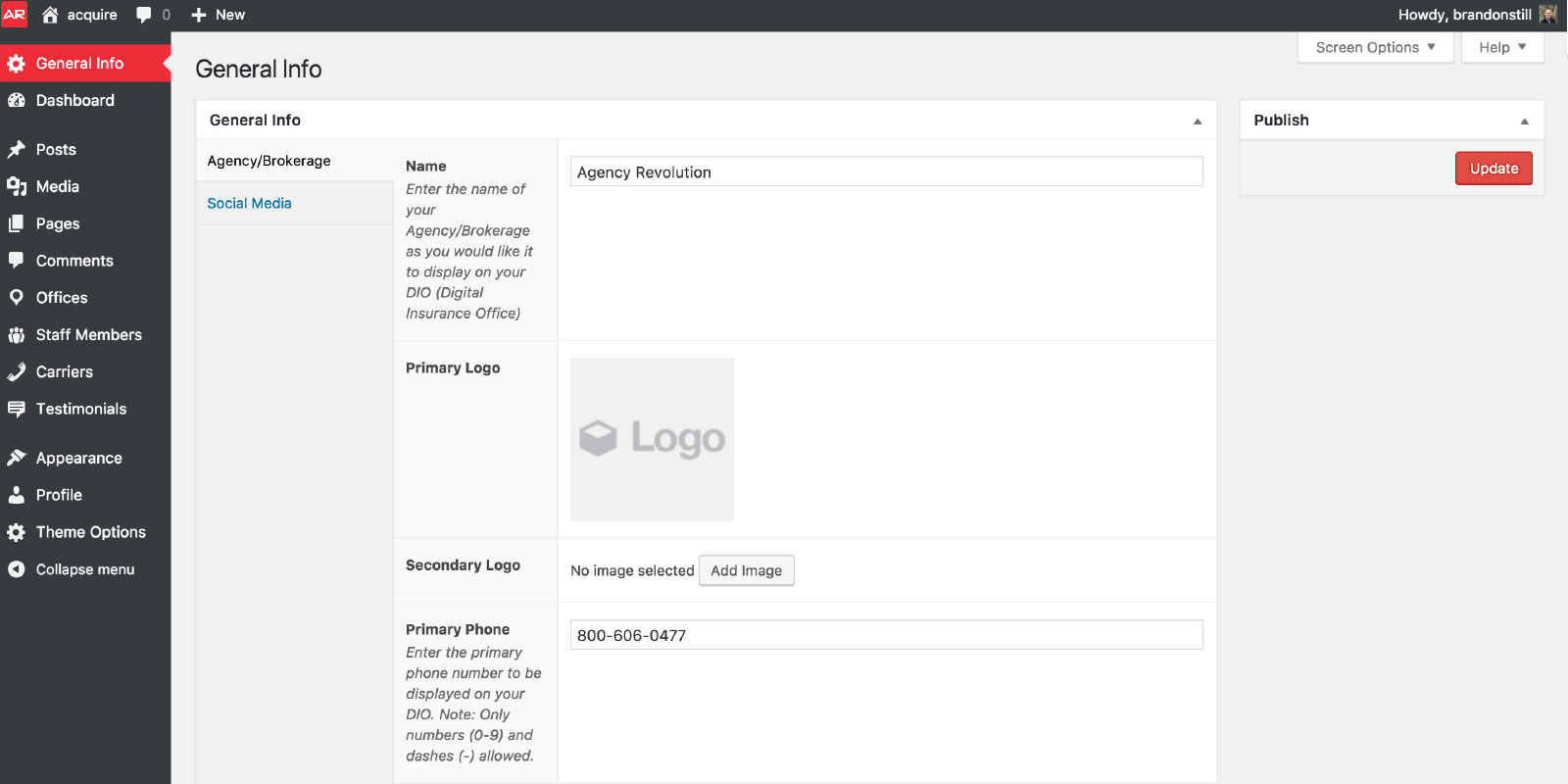Click the General Info panel heading
The height and width of the screenshot is (784, 1568).
coord(255,120)
